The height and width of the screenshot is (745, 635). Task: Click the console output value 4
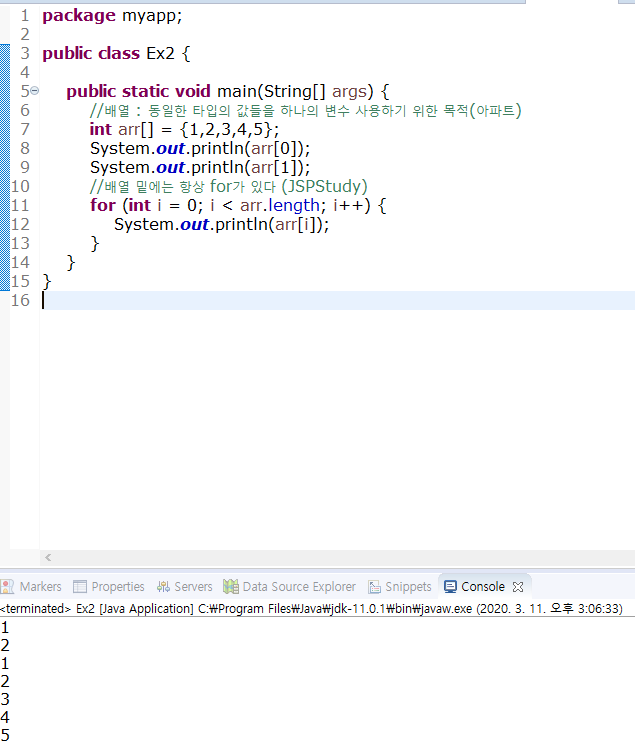(5, 716)
